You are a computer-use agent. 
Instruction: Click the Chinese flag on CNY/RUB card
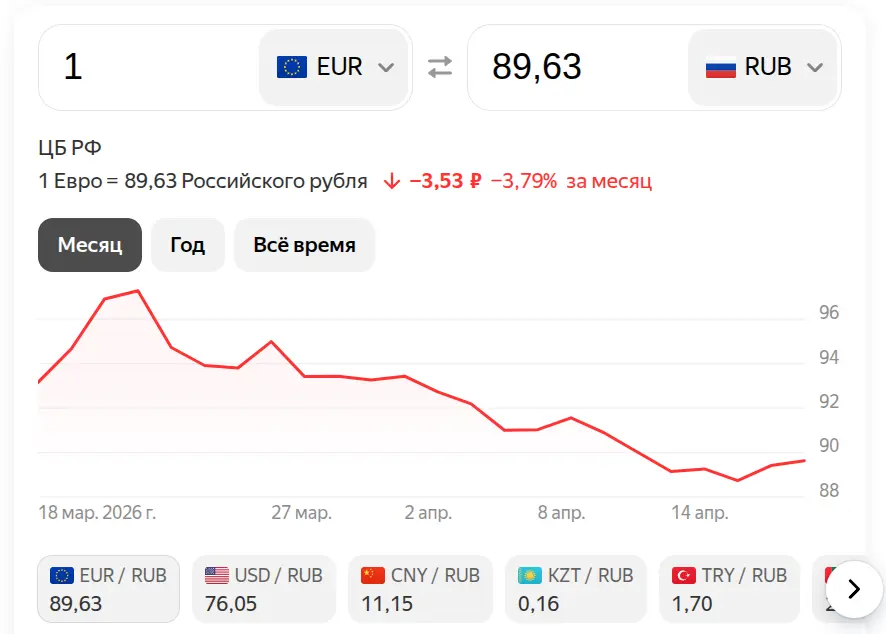370,575
